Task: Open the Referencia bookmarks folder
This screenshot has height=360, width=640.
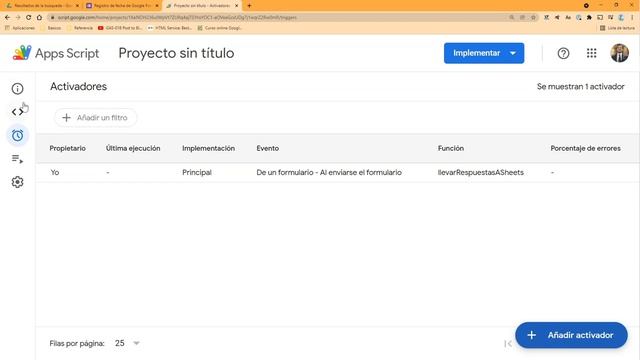Action: click(x=80, y=28)
